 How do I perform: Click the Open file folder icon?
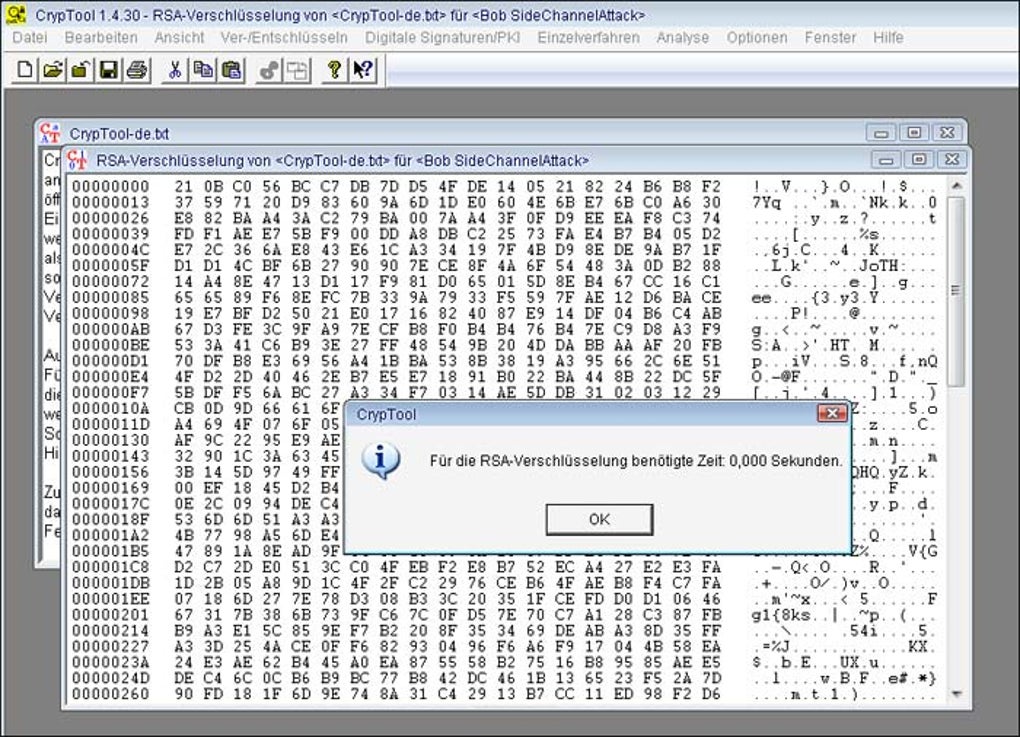53,70
